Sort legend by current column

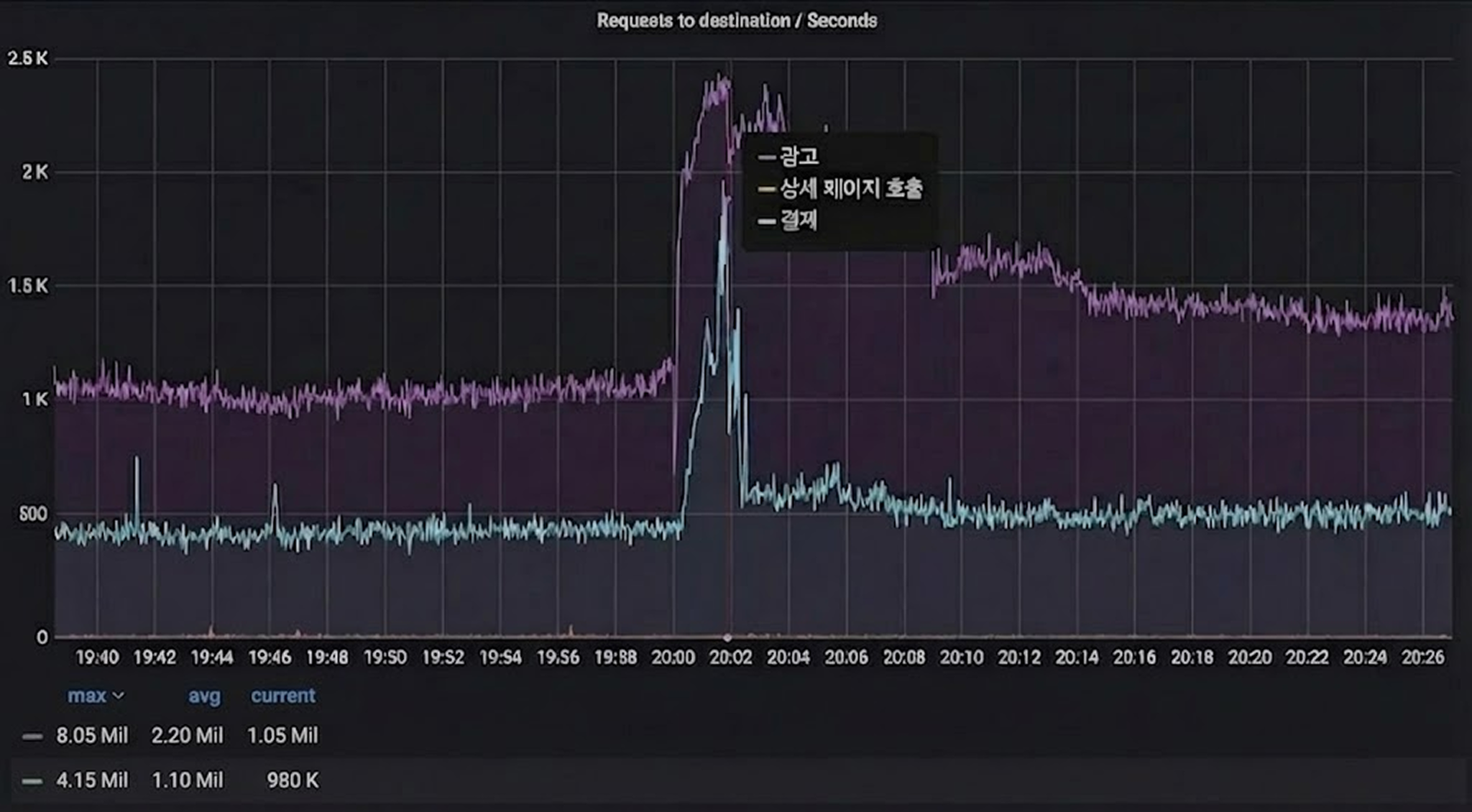282,696
